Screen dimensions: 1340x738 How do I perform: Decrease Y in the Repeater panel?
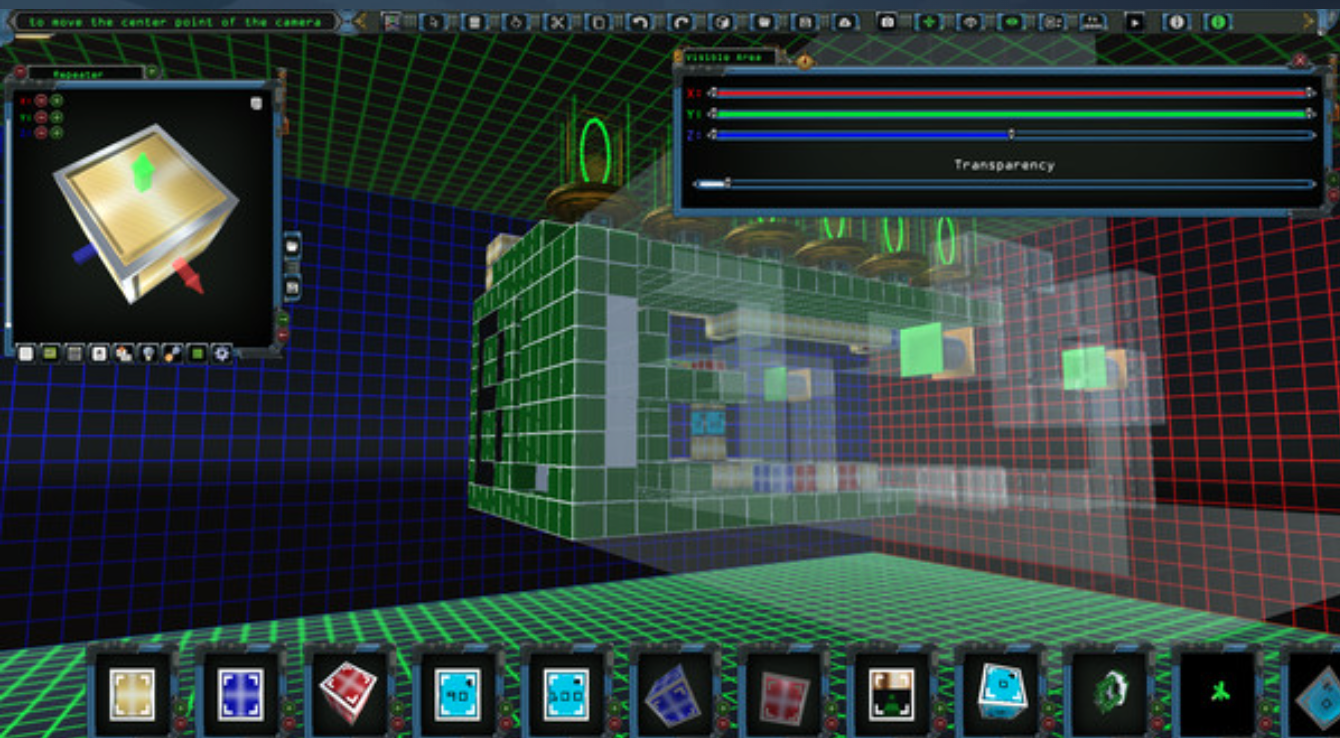(x=41, y=116)
